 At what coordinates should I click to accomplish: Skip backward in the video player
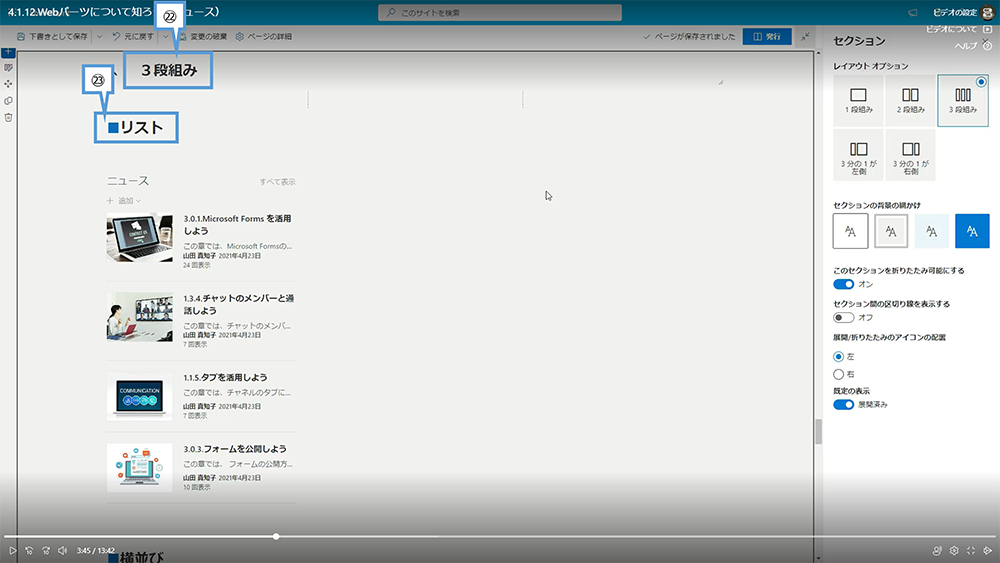tap(29, 550)
